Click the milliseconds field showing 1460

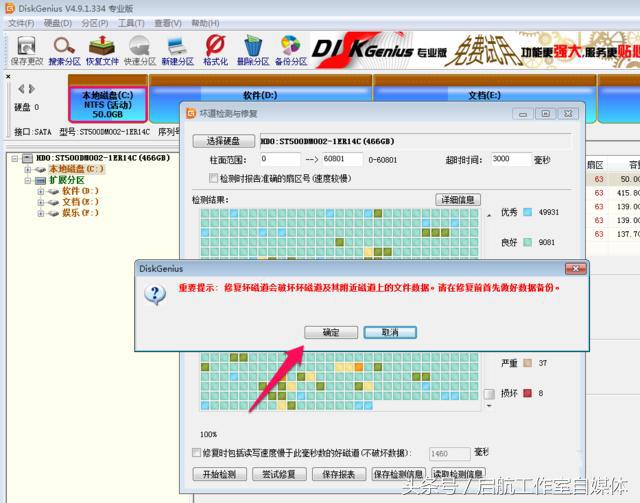point(450,453)
